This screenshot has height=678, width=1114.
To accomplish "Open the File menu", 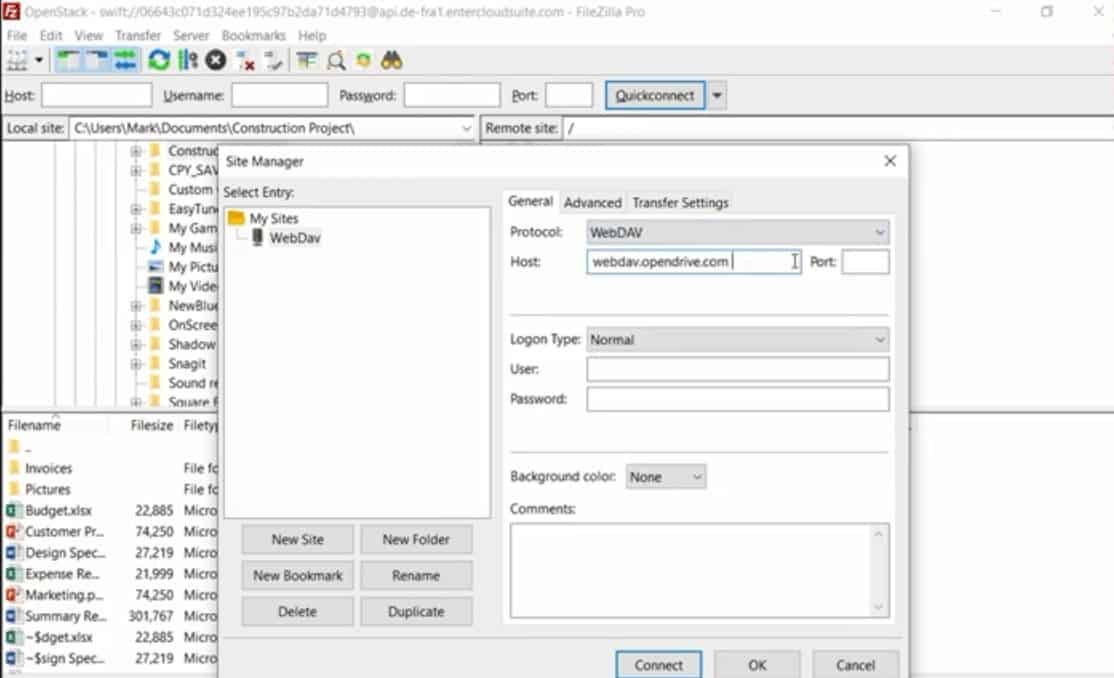I will [17, 35].
